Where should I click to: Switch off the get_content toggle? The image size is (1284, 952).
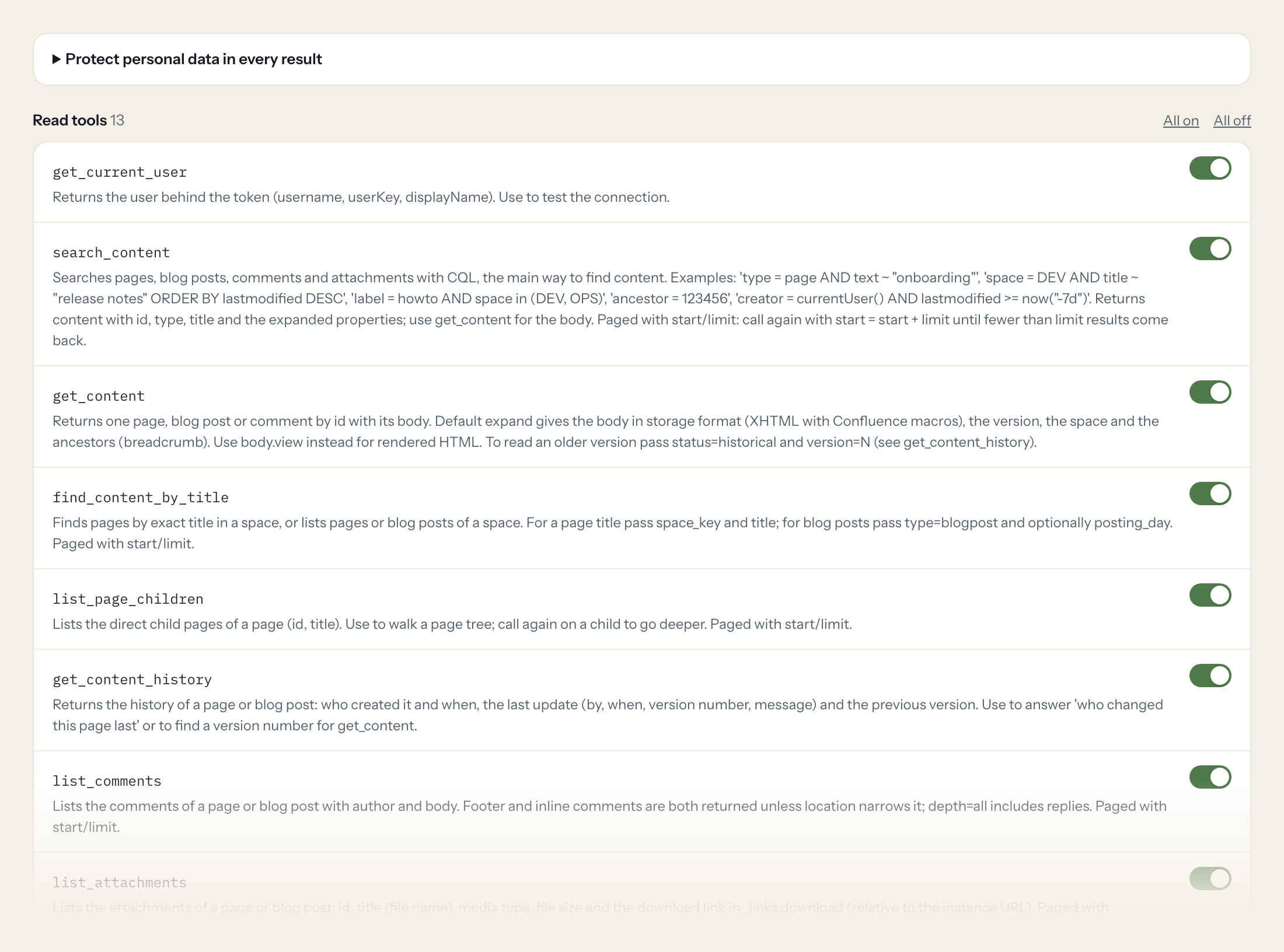[x=1210, y=392]
